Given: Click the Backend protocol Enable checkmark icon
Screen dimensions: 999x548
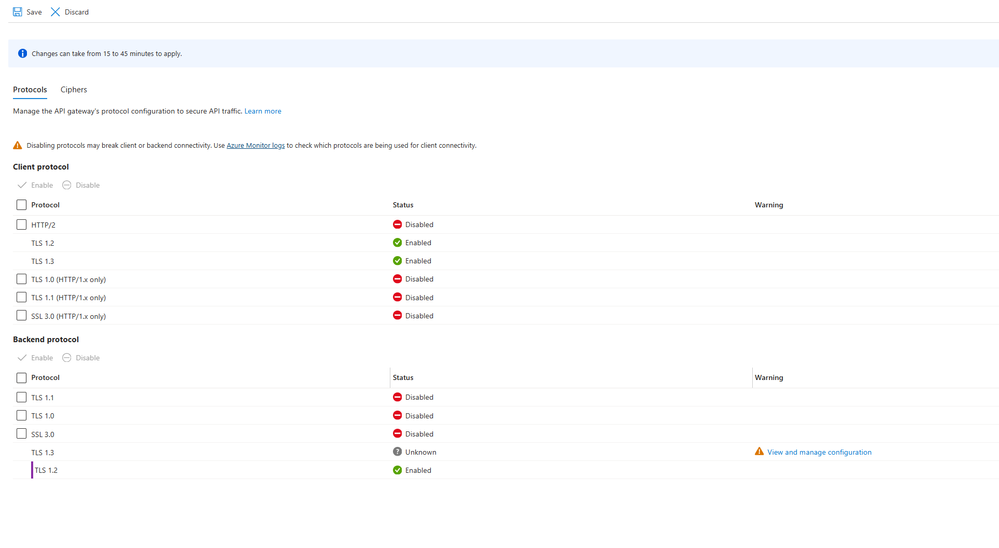Looking at the screenshot, I should (x=22, y=357).
